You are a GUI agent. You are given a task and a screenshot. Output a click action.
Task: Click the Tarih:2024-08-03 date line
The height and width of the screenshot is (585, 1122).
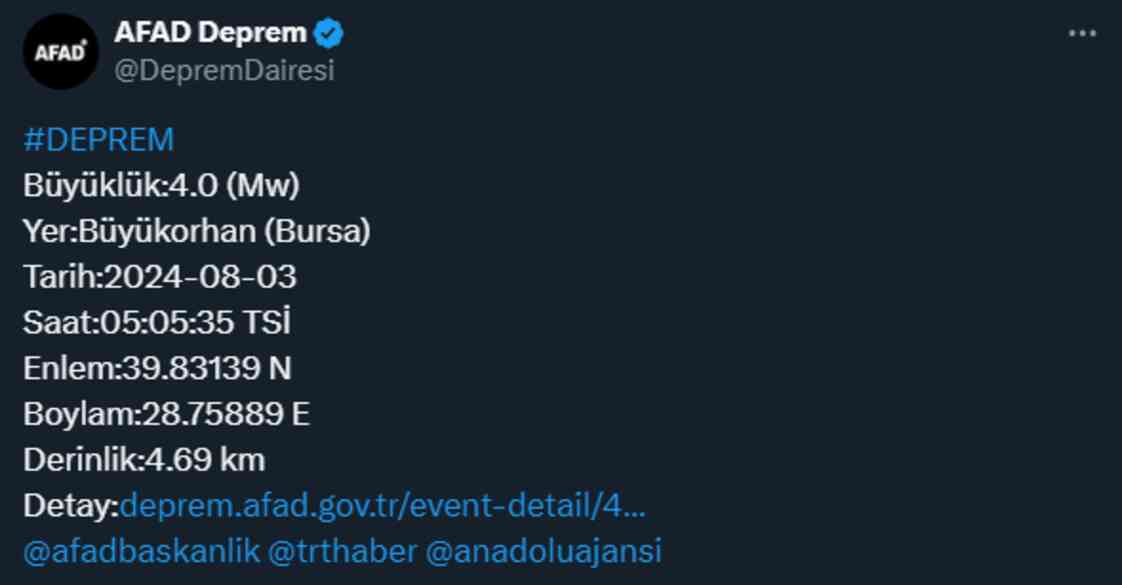(160, 277)
